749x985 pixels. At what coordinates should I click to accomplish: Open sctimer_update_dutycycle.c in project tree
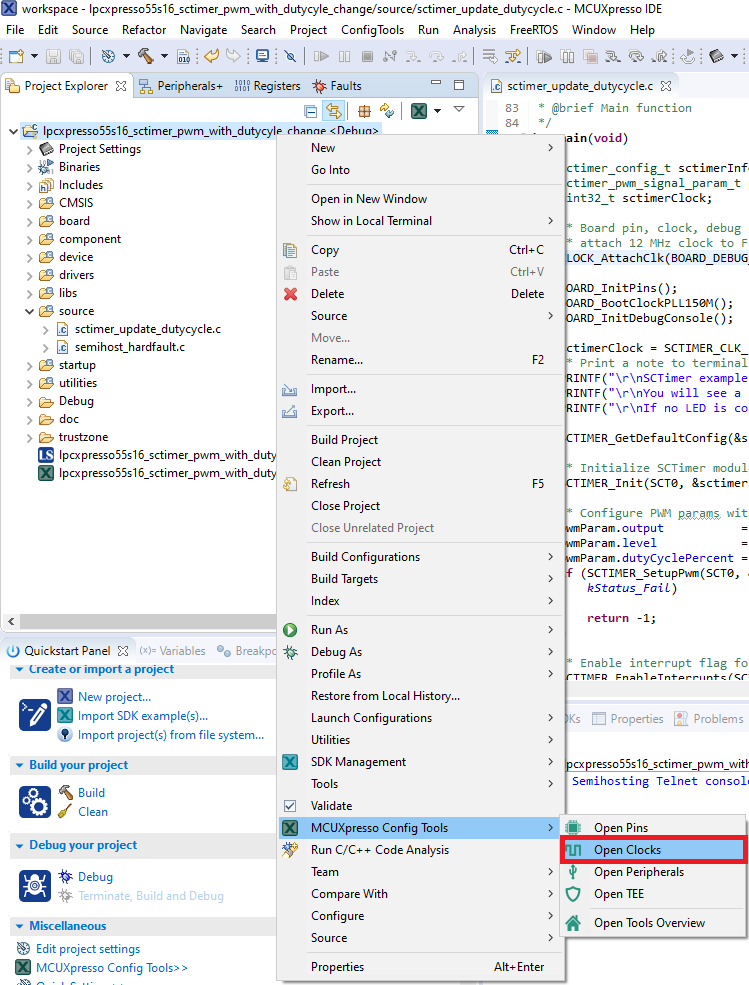147,329
